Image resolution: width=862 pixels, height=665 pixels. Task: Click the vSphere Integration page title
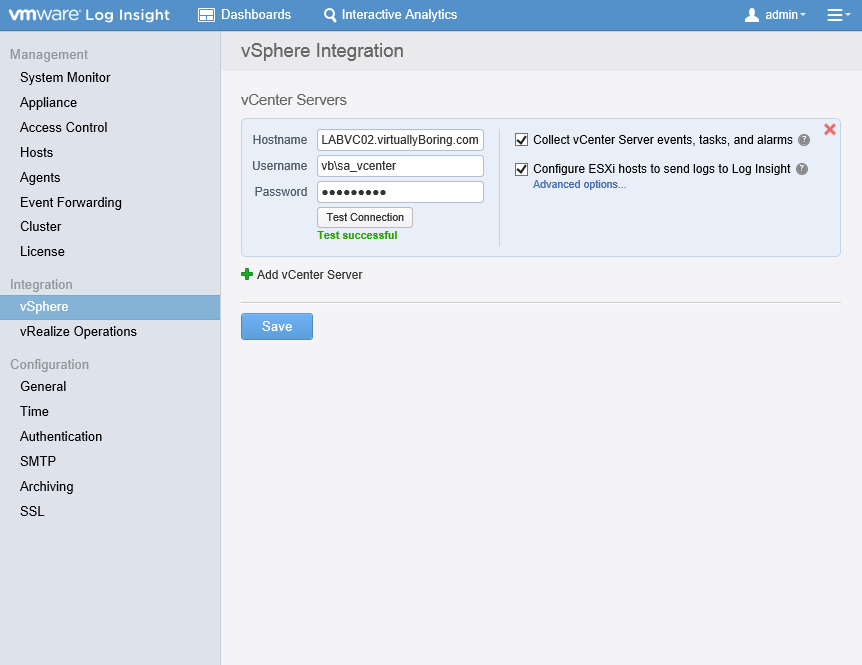pos(322,51)
